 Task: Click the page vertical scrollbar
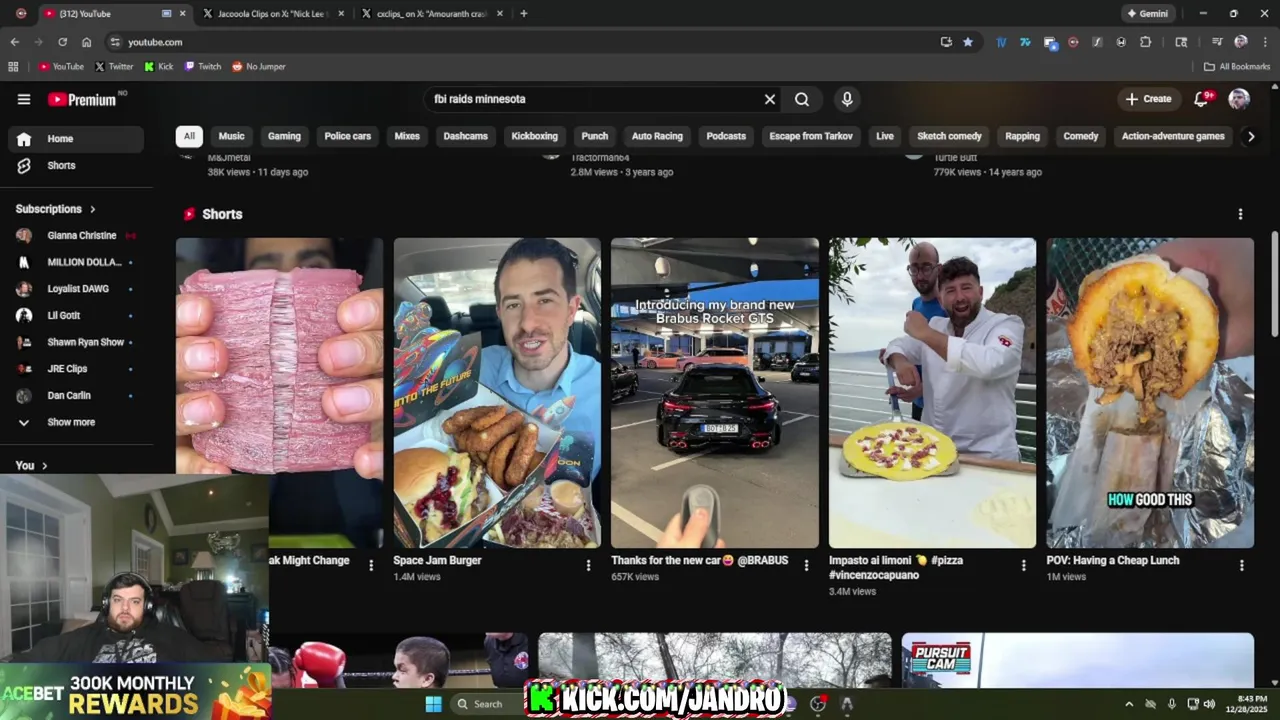1274,285
